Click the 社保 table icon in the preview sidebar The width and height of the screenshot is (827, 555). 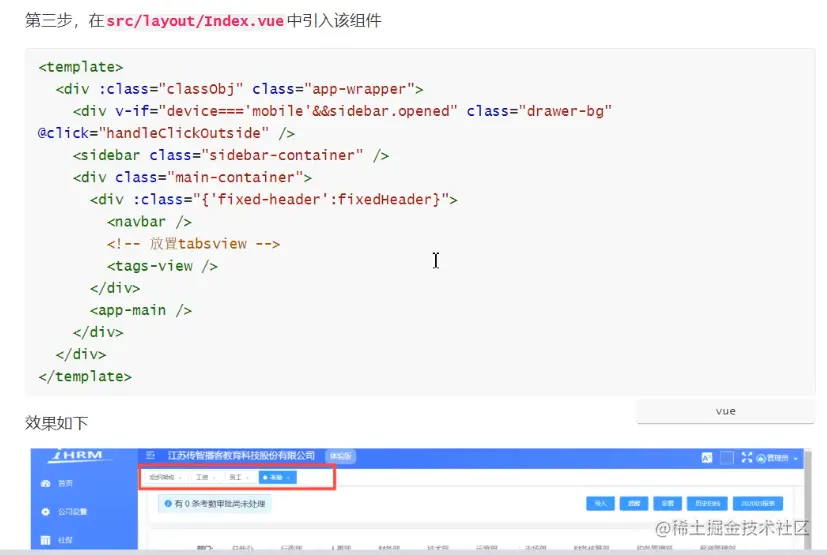click(45, 540)
